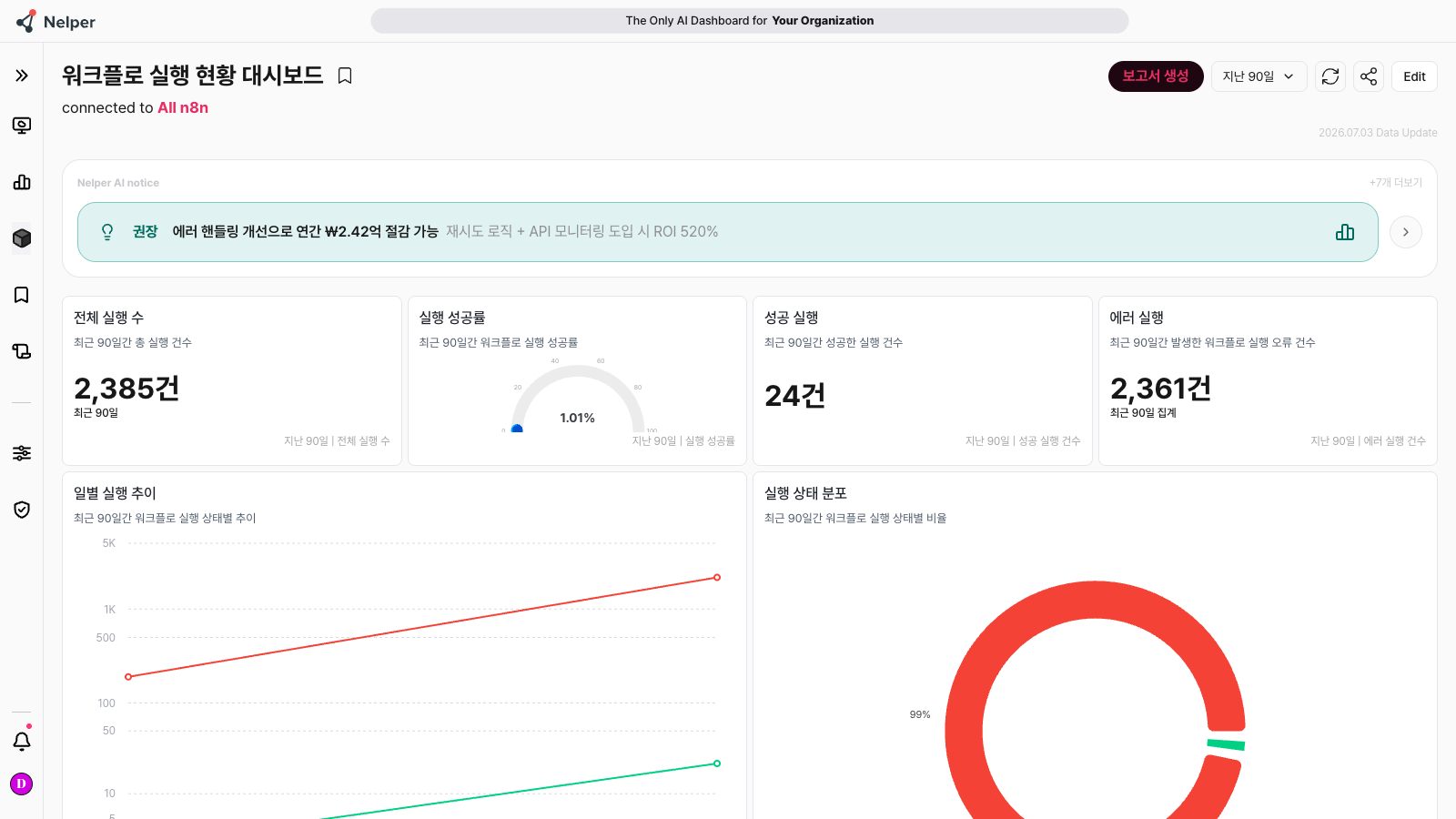Refresh dashboard data icon
The width and height of the screenshot is (1456, 819).
pos(1330,76)
